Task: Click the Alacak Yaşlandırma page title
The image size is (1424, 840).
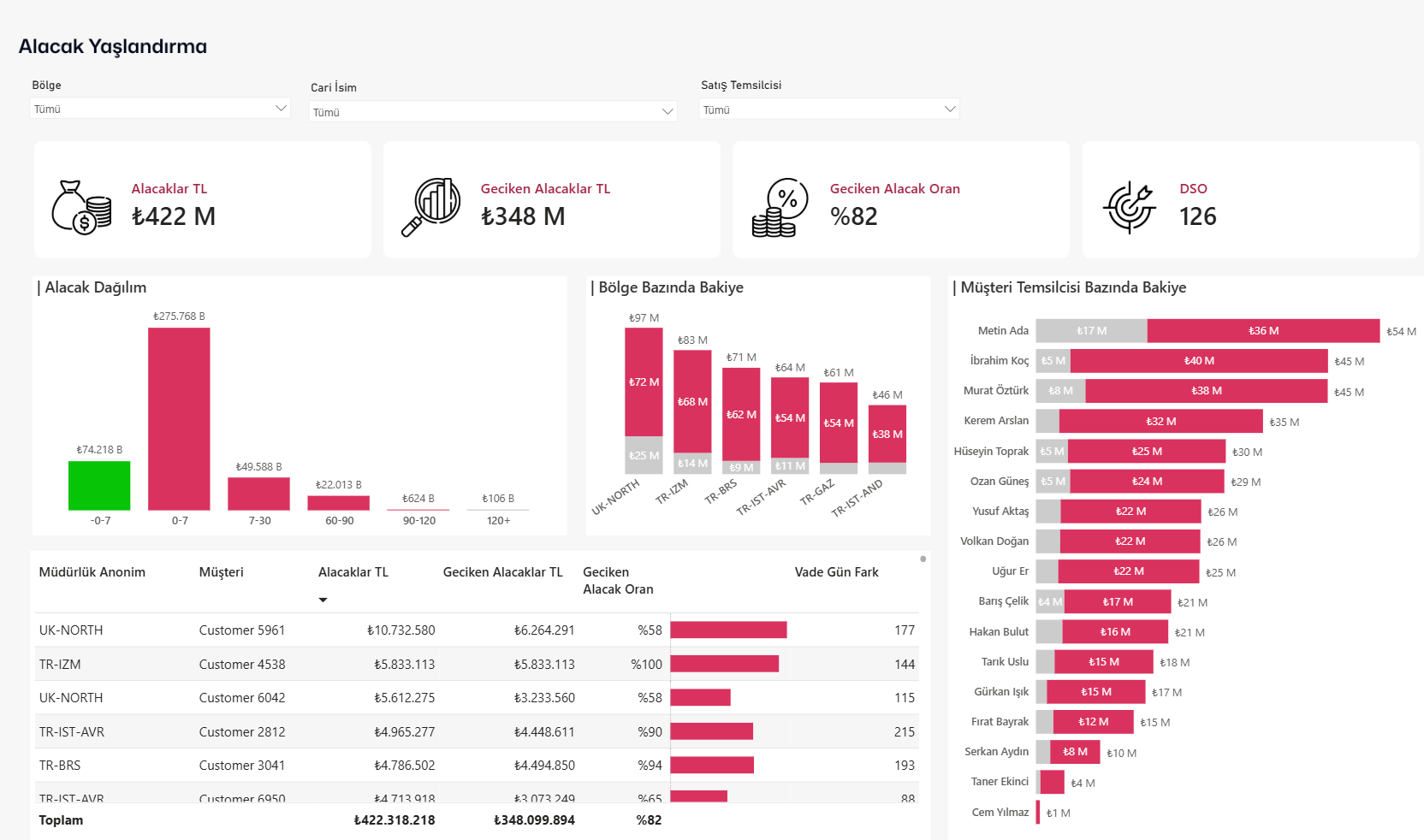Action: click(x=113, y=47)
